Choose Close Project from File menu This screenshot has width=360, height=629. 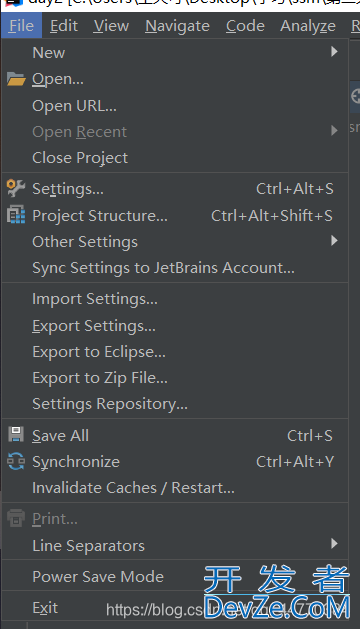tap(175, 158)
